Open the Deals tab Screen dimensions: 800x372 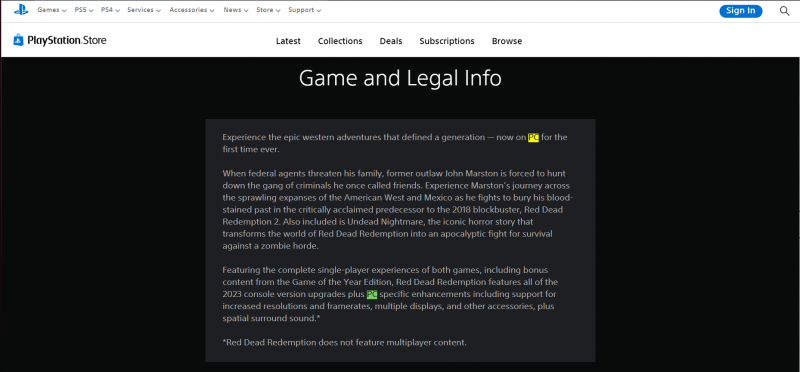tap(391, 41)
